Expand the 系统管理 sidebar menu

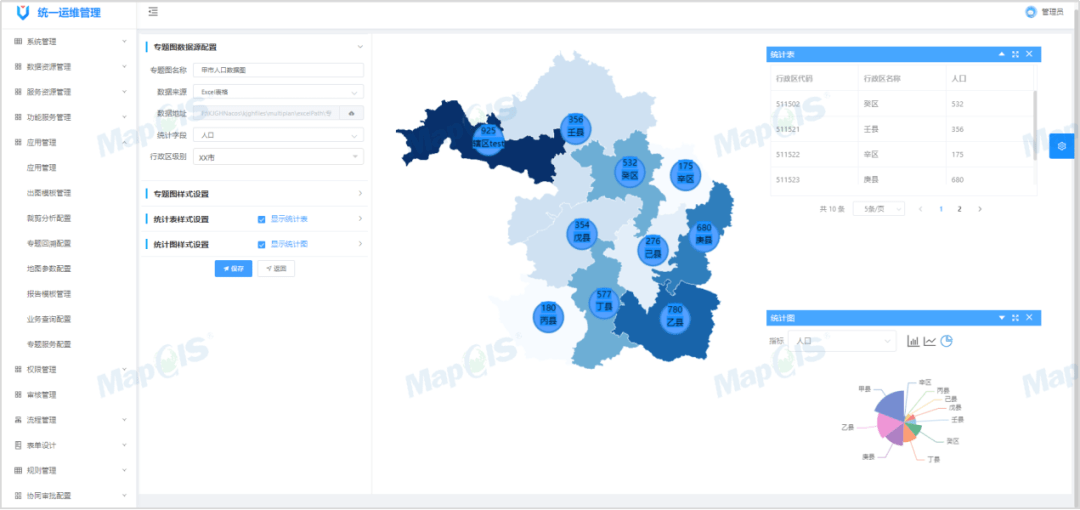(68, 42)
